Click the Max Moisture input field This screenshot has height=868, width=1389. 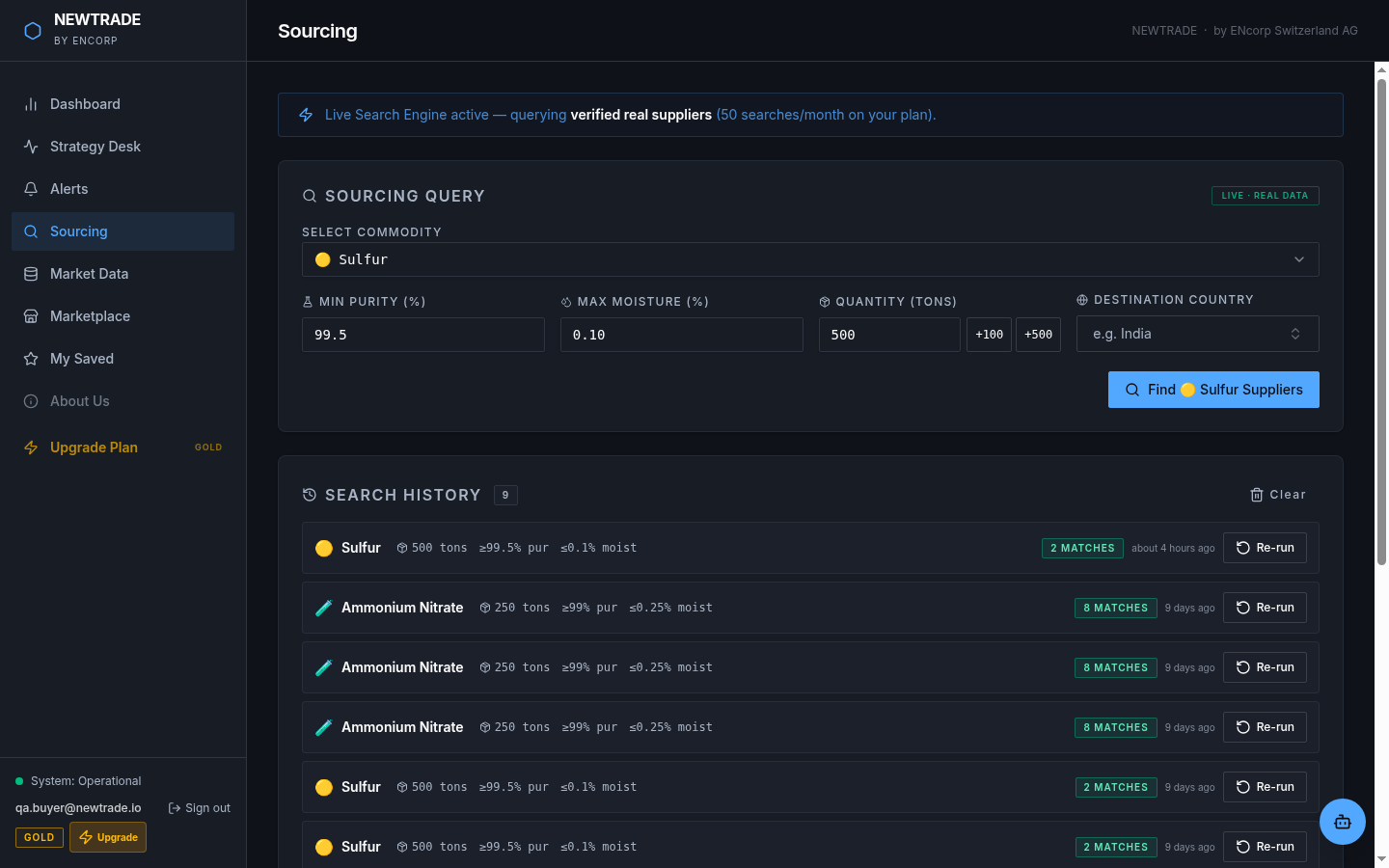click(x=682, y=335)
